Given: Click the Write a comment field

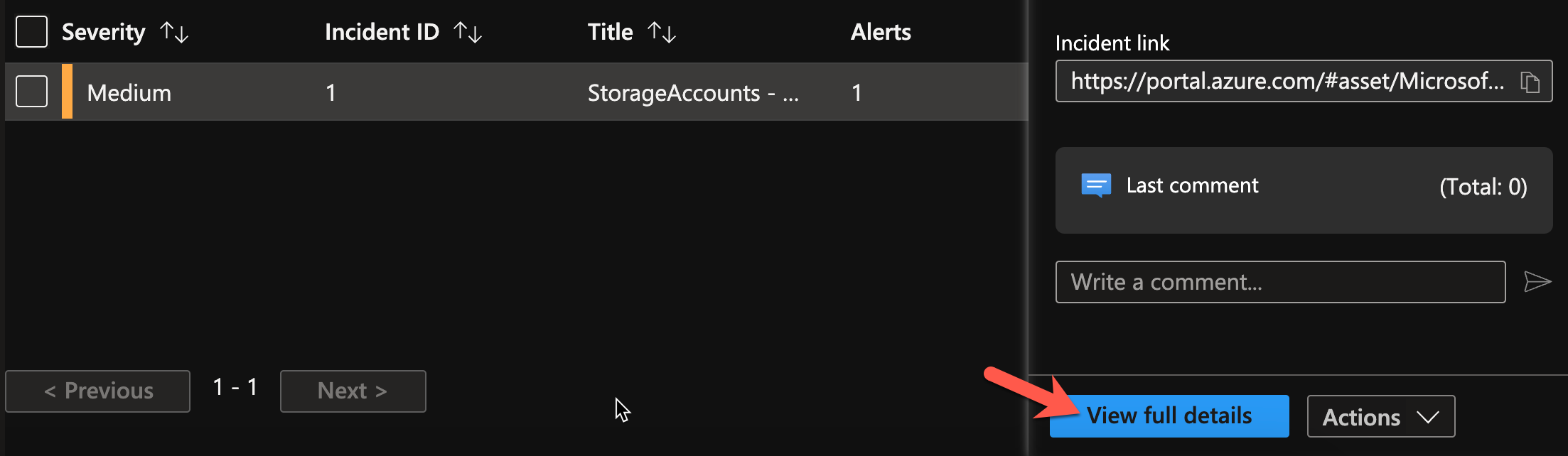Looking at the screenshot, I should click(x=1279, y=282).
